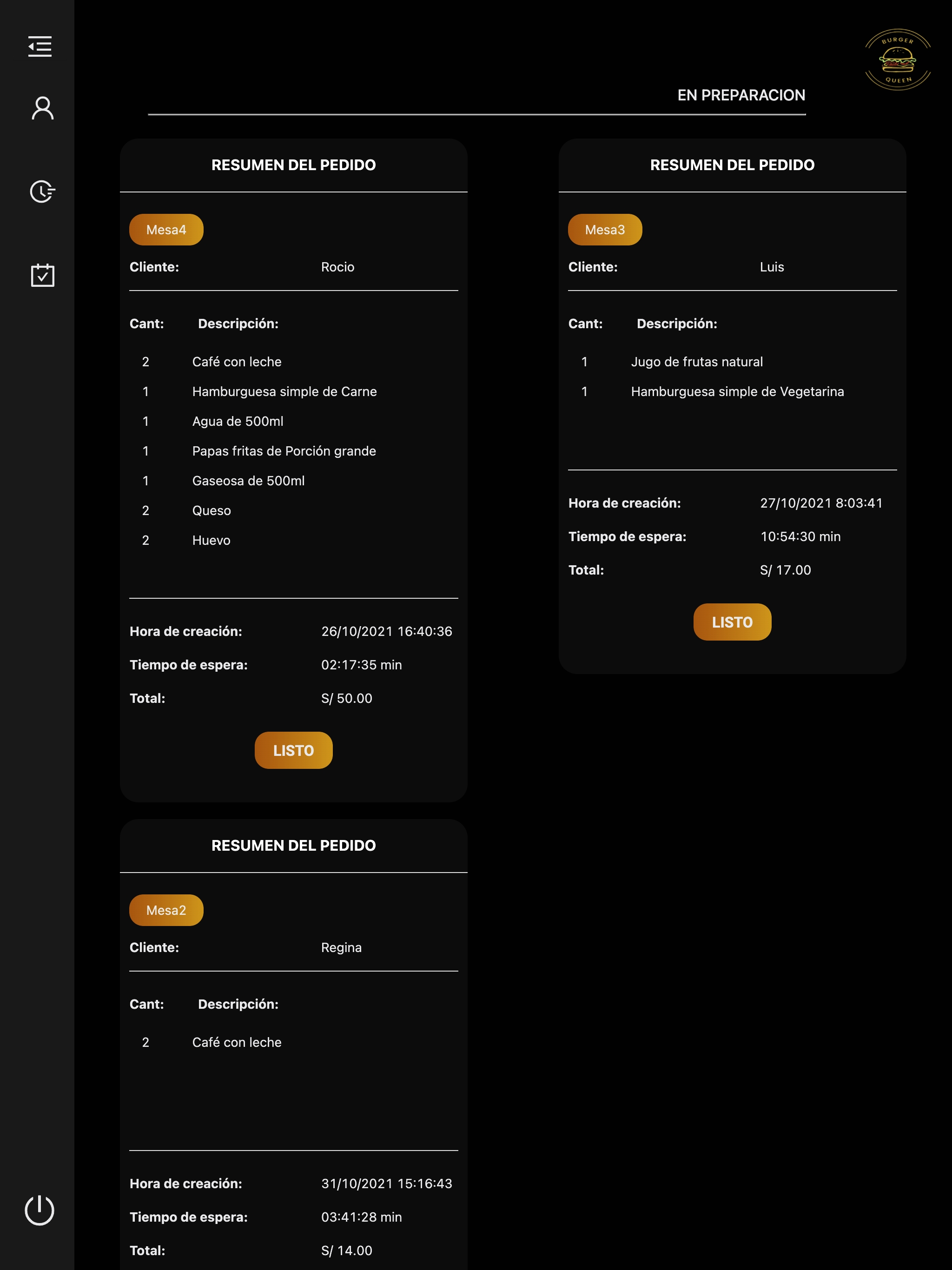
Task: Click the power logout icon
Action: [x=40, y=1210]
